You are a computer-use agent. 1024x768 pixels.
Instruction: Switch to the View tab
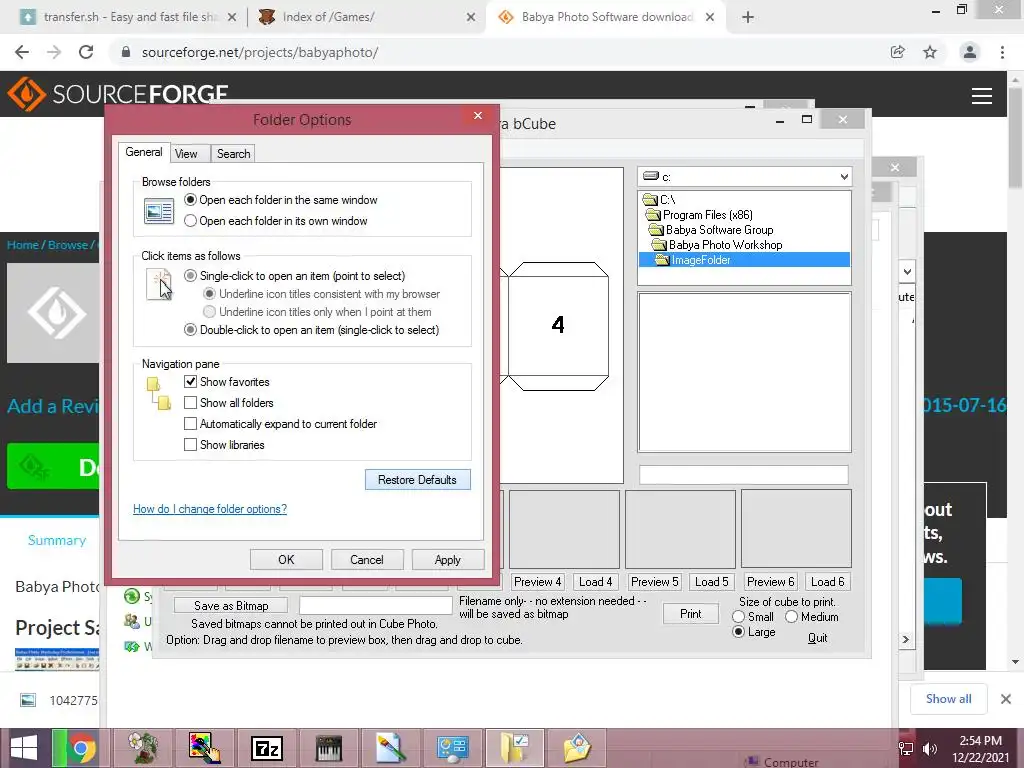click(186, 153)
